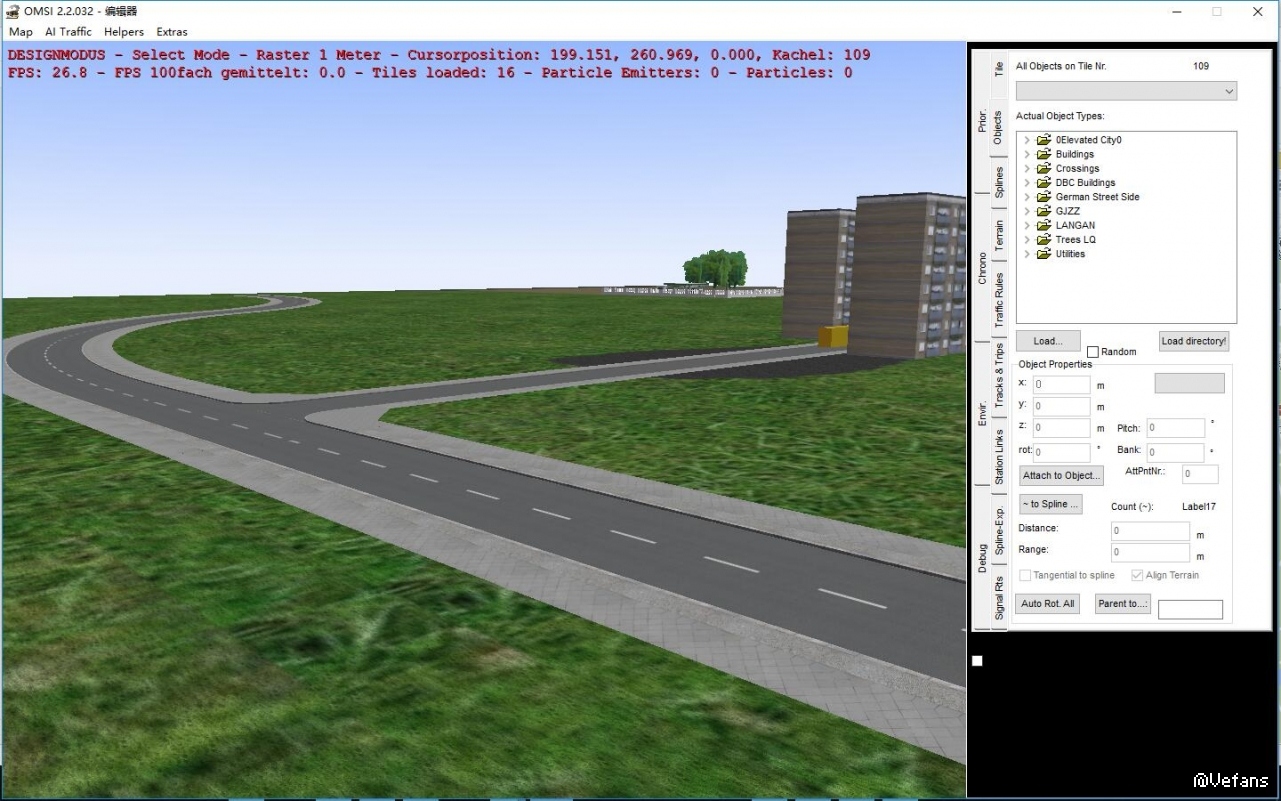Image resolution: width=1281 pixels, height=801 pixels.
Task: Click the Pitch input field
Action: (x=1175, y=428)
